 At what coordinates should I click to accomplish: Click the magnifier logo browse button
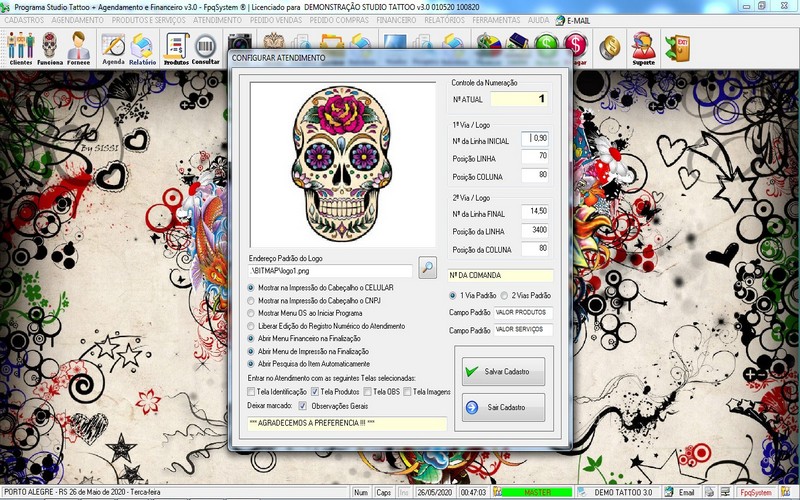428,267
